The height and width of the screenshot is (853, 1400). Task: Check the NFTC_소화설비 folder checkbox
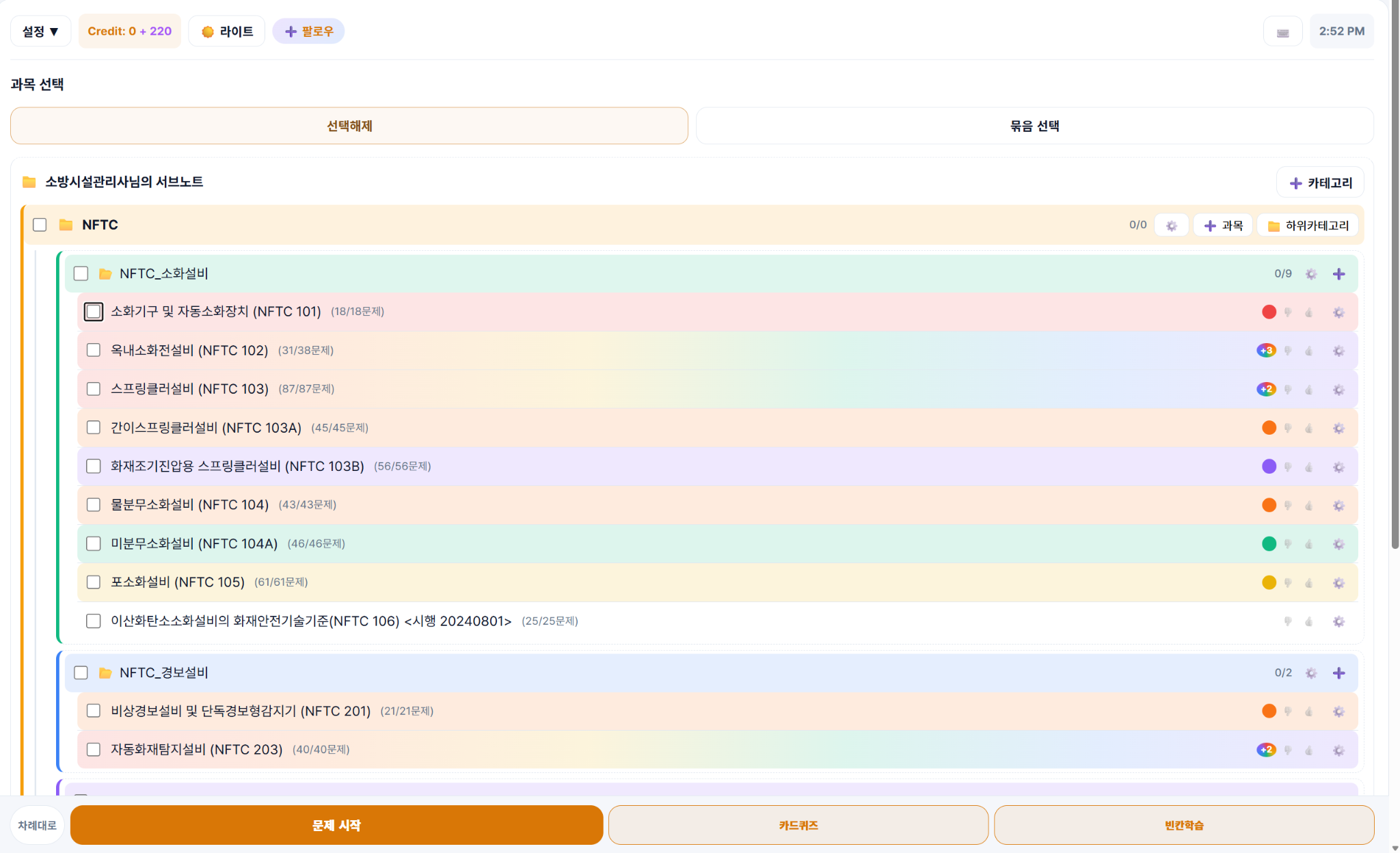[x=81, y=273]
